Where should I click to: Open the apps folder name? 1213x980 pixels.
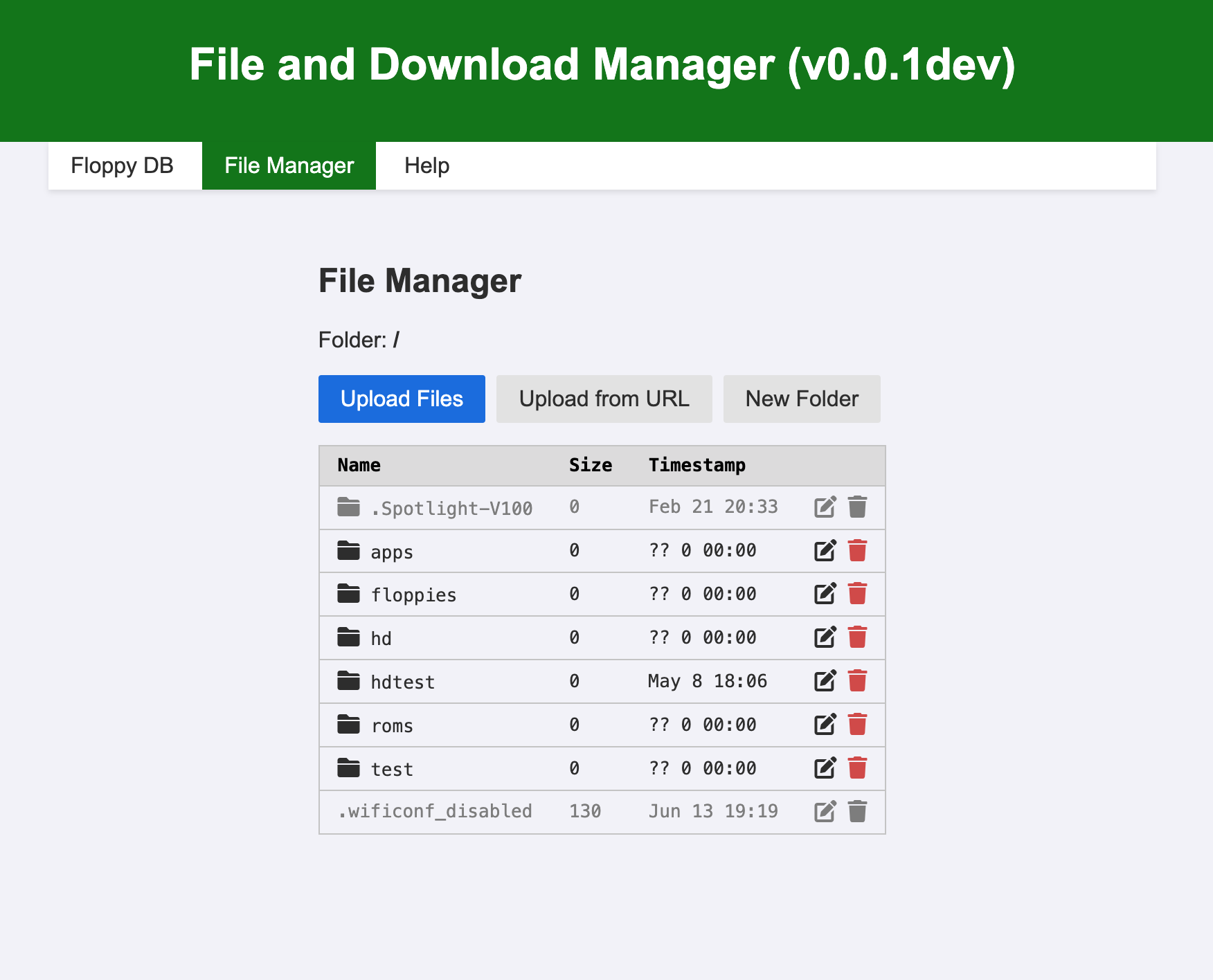tap(392, 552)
